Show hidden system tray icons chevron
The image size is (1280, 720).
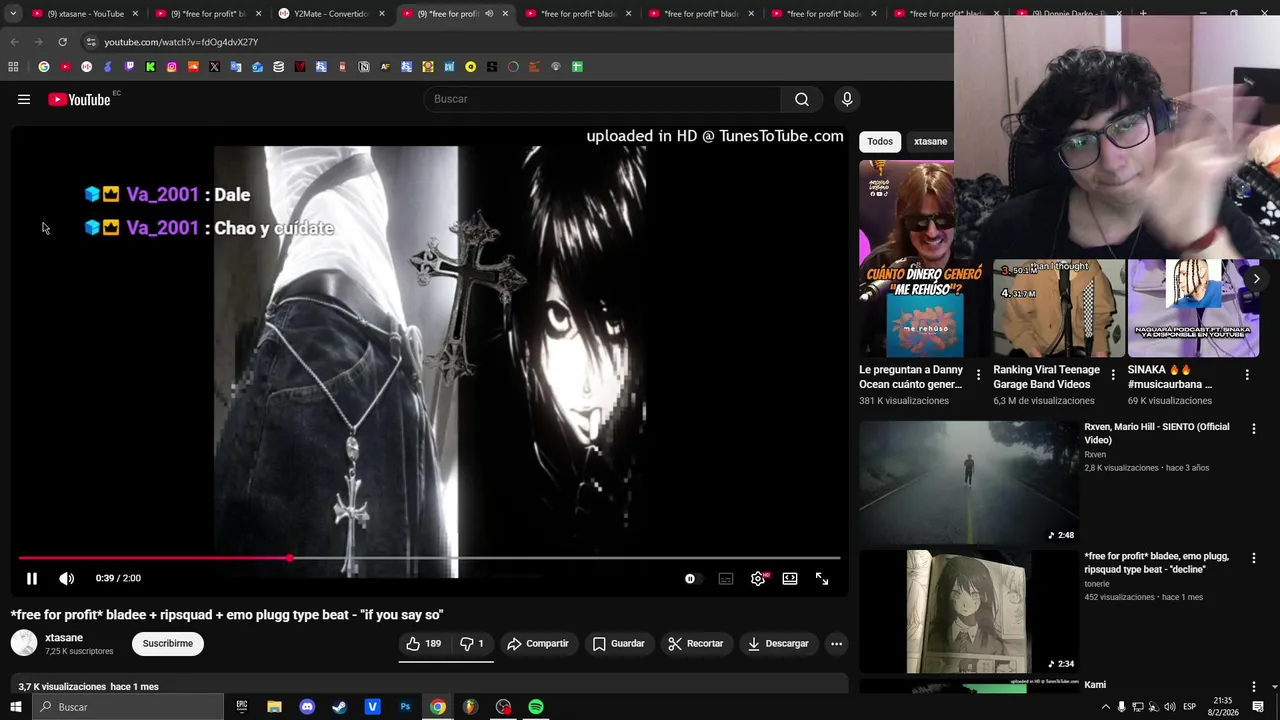click(1105, 707)
